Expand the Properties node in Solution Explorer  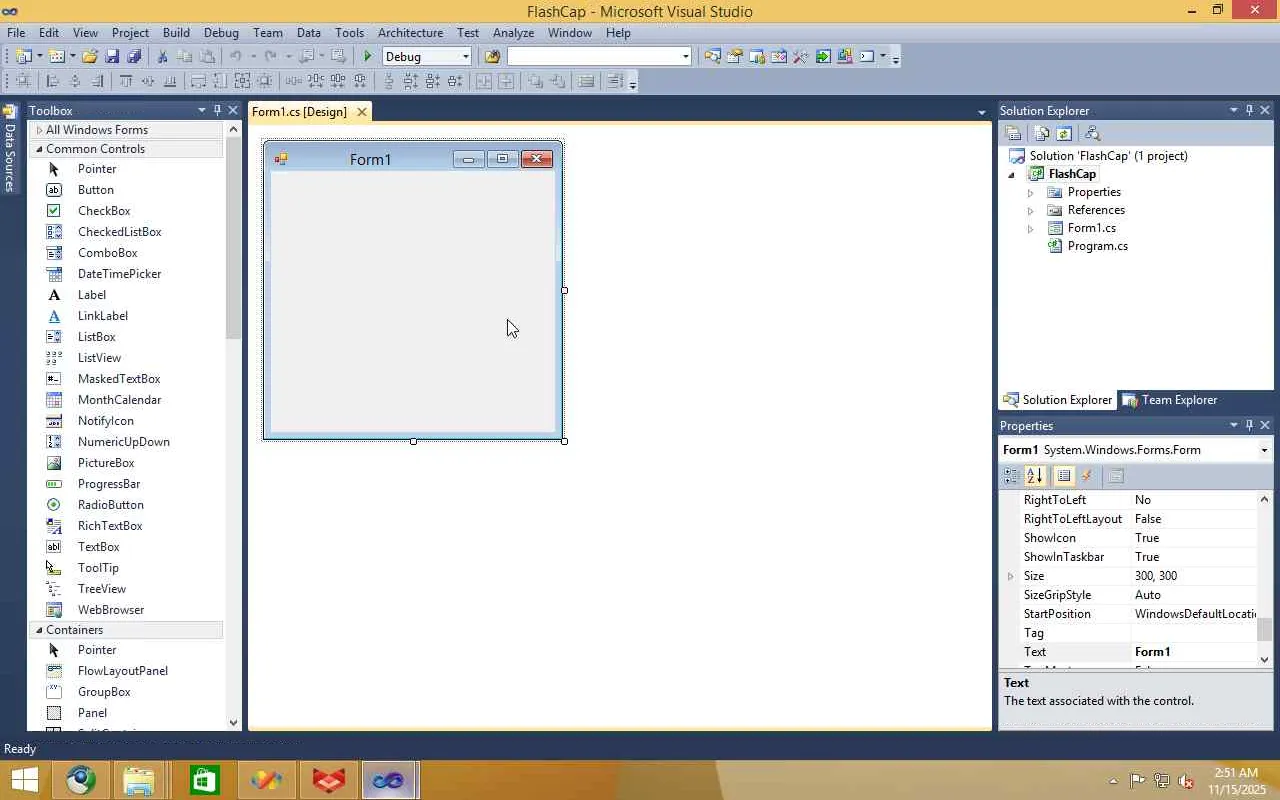[1030, 192]
